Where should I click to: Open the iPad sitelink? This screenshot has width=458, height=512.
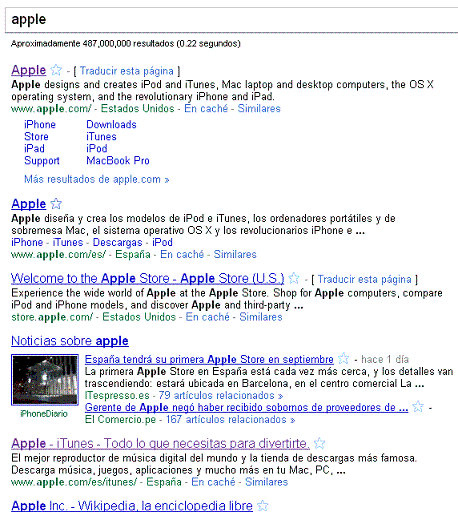coord(34,149)
